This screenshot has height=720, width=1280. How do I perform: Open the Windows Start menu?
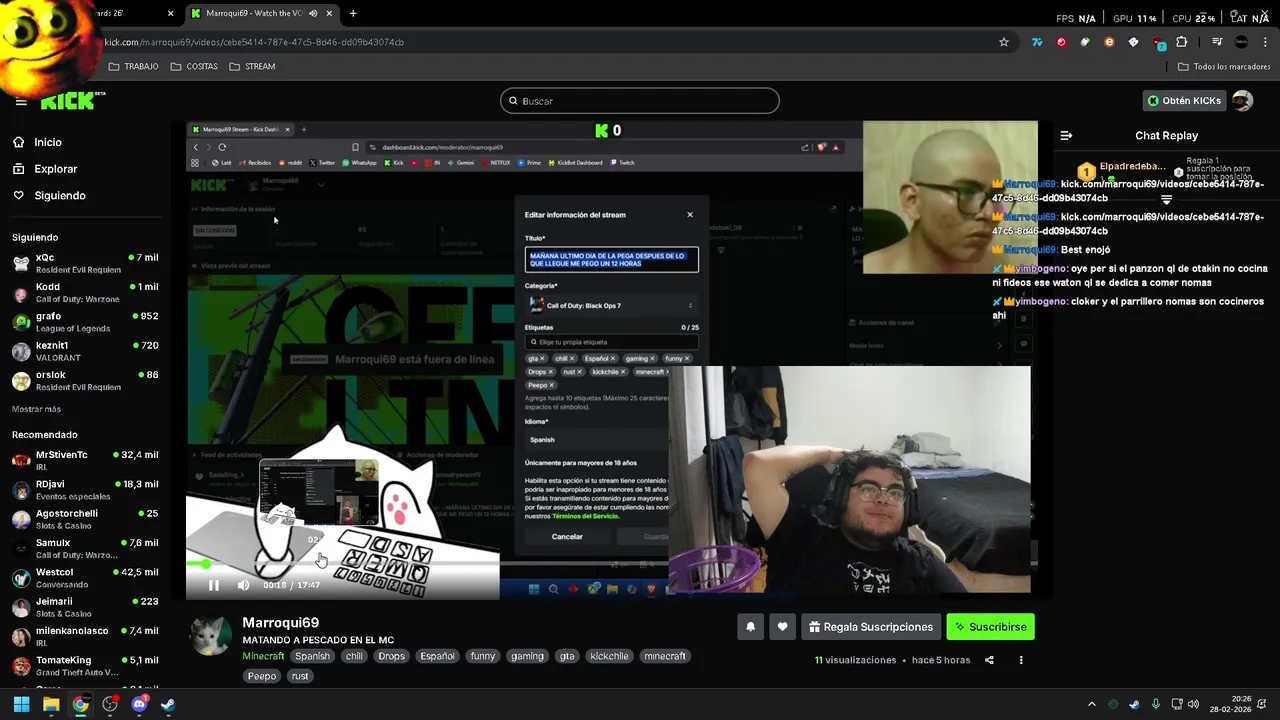(x=21, y=704)
